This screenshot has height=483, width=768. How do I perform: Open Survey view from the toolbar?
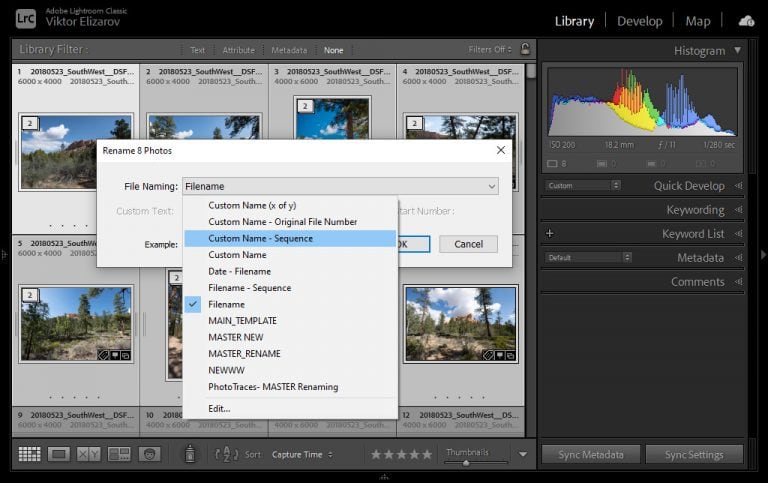(119, 455)
